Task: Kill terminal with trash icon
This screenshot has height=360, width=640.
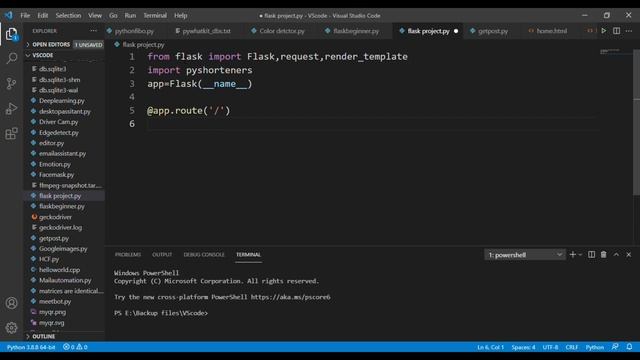Action: (x=604, y=255)
